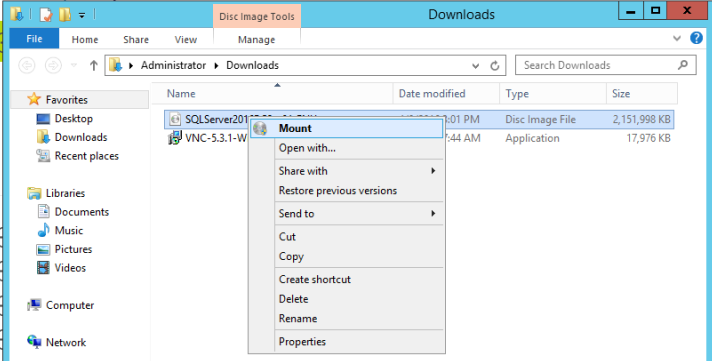Click the Disc Image Tools contextual tab
712x361 pixels.
pos(257,17)
